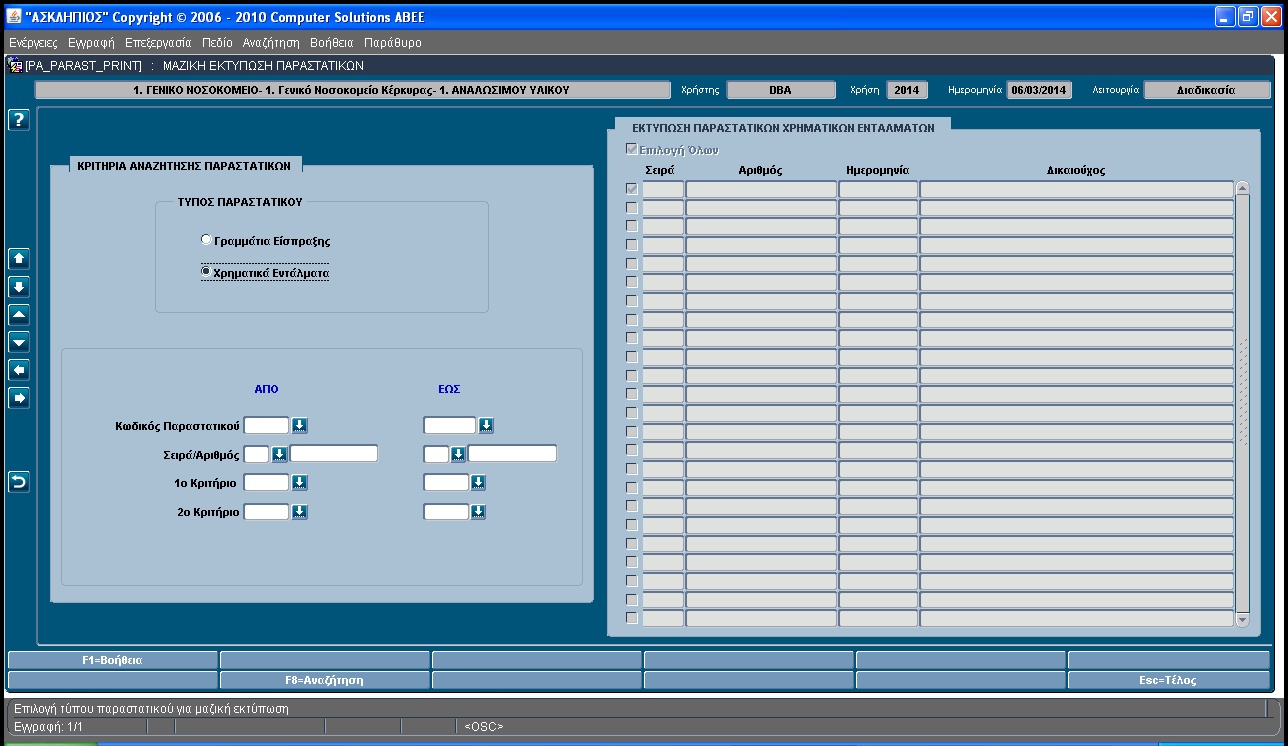Open list for 2ο Κριτήριο ΕΩΣ
Screen dimensions: 1288x746
(478, 512)
